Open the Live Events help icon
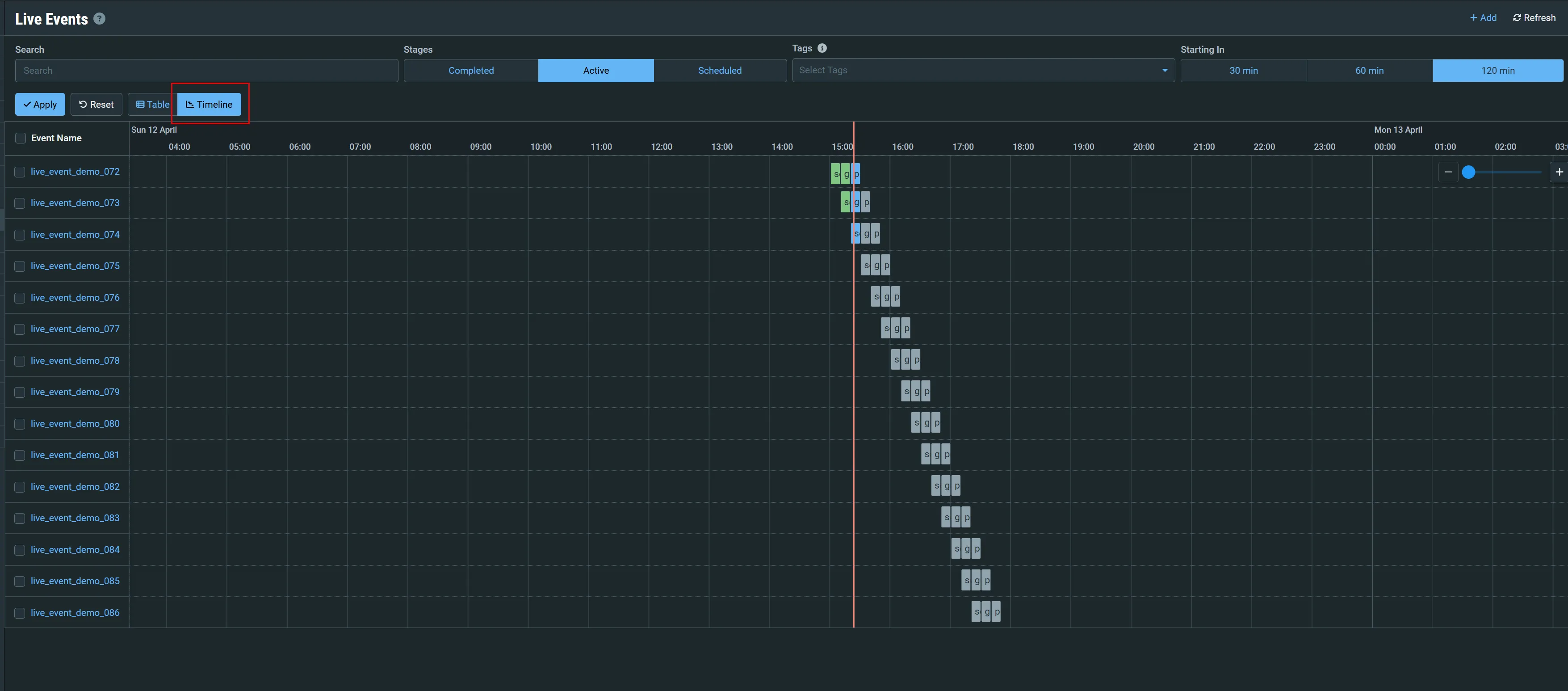Image resolution: width=1568 pixels, height=691 pixels. tap(99, 19)
